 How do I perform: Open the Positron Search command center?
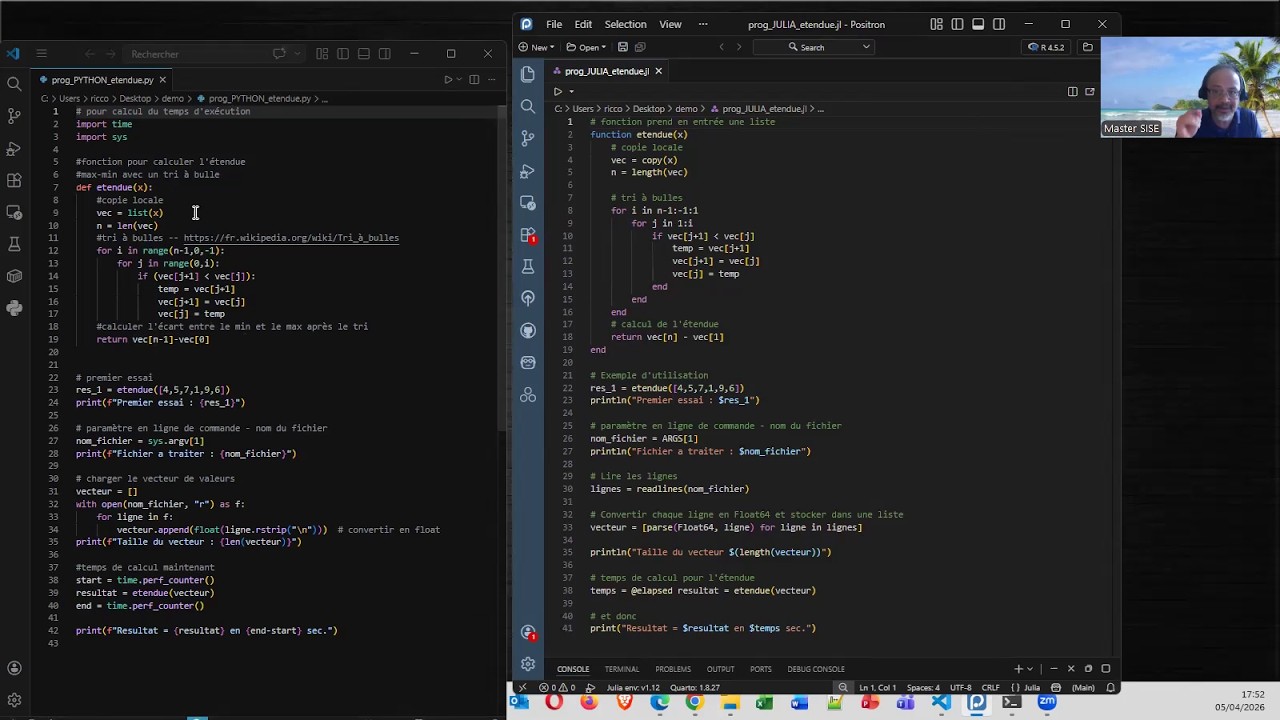click(813, 47)
